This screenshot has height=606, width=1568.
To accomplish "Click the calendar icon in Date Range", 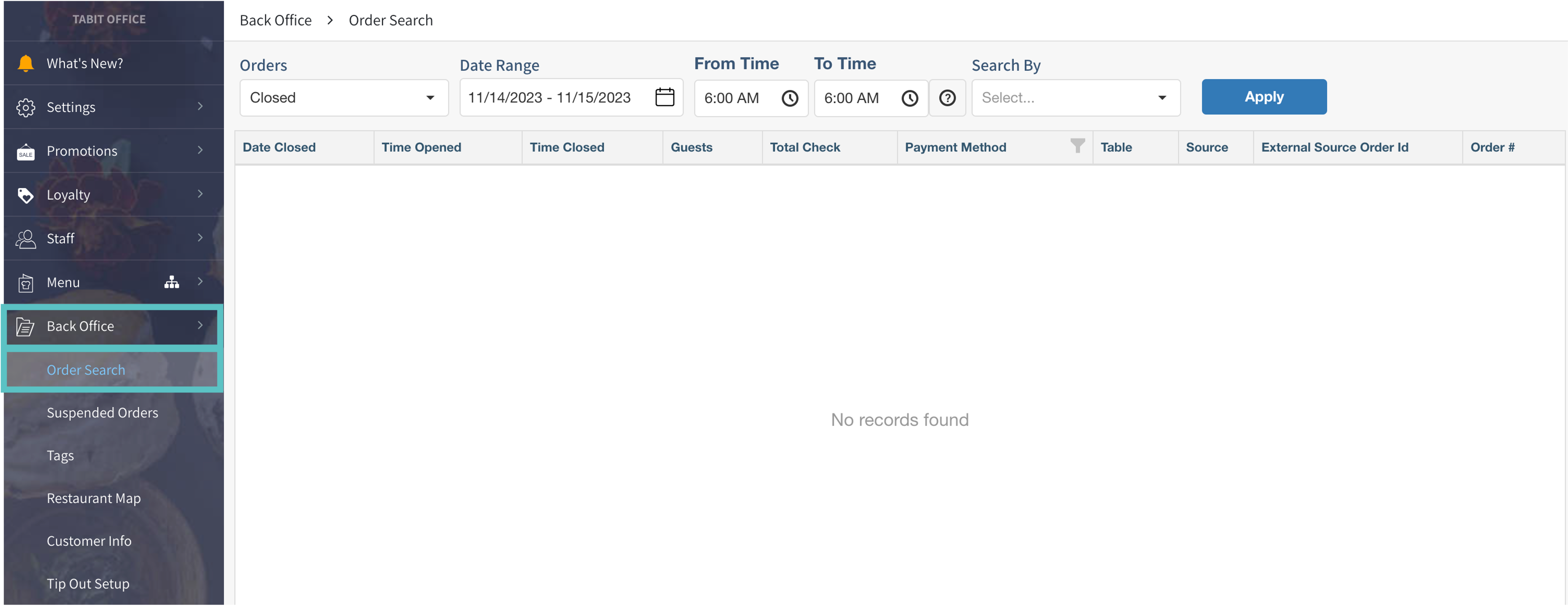I will (x=664, y=97).
